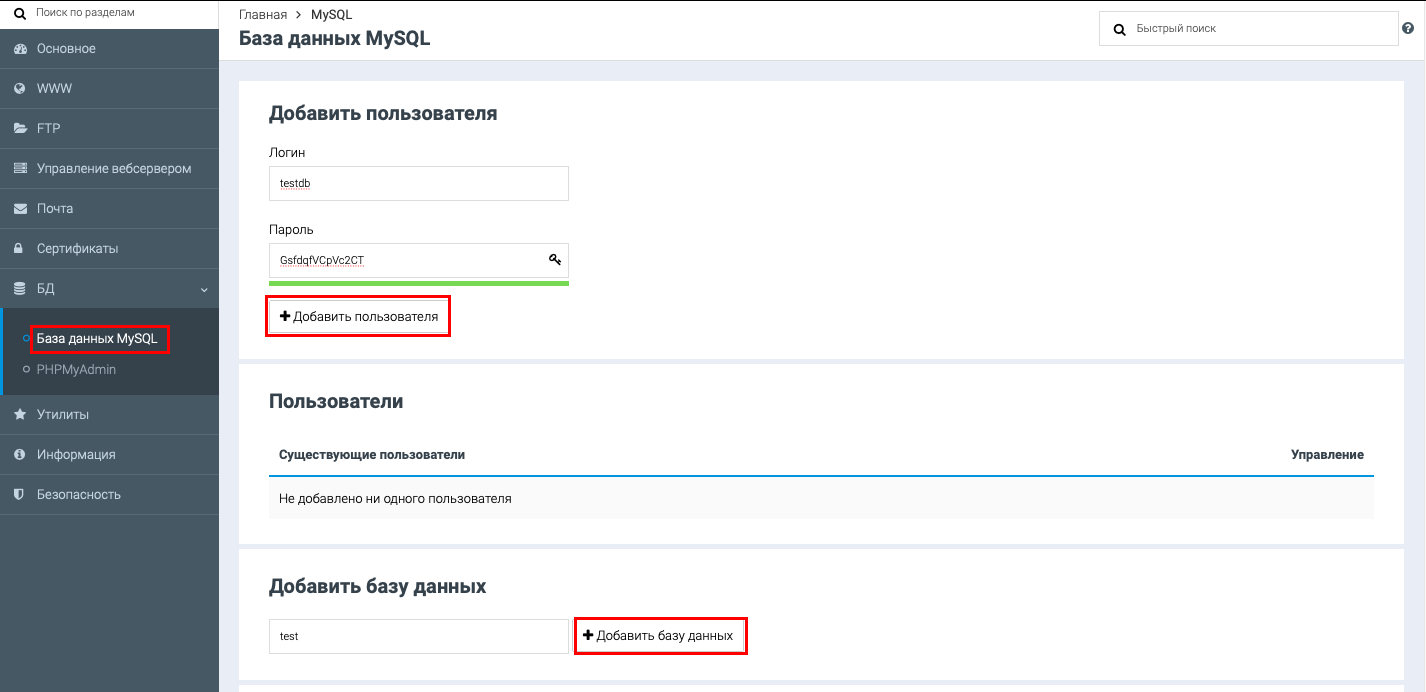
Task: Click the magnifier icon in Быстрый поиск
Action: tap(1120, 30)
